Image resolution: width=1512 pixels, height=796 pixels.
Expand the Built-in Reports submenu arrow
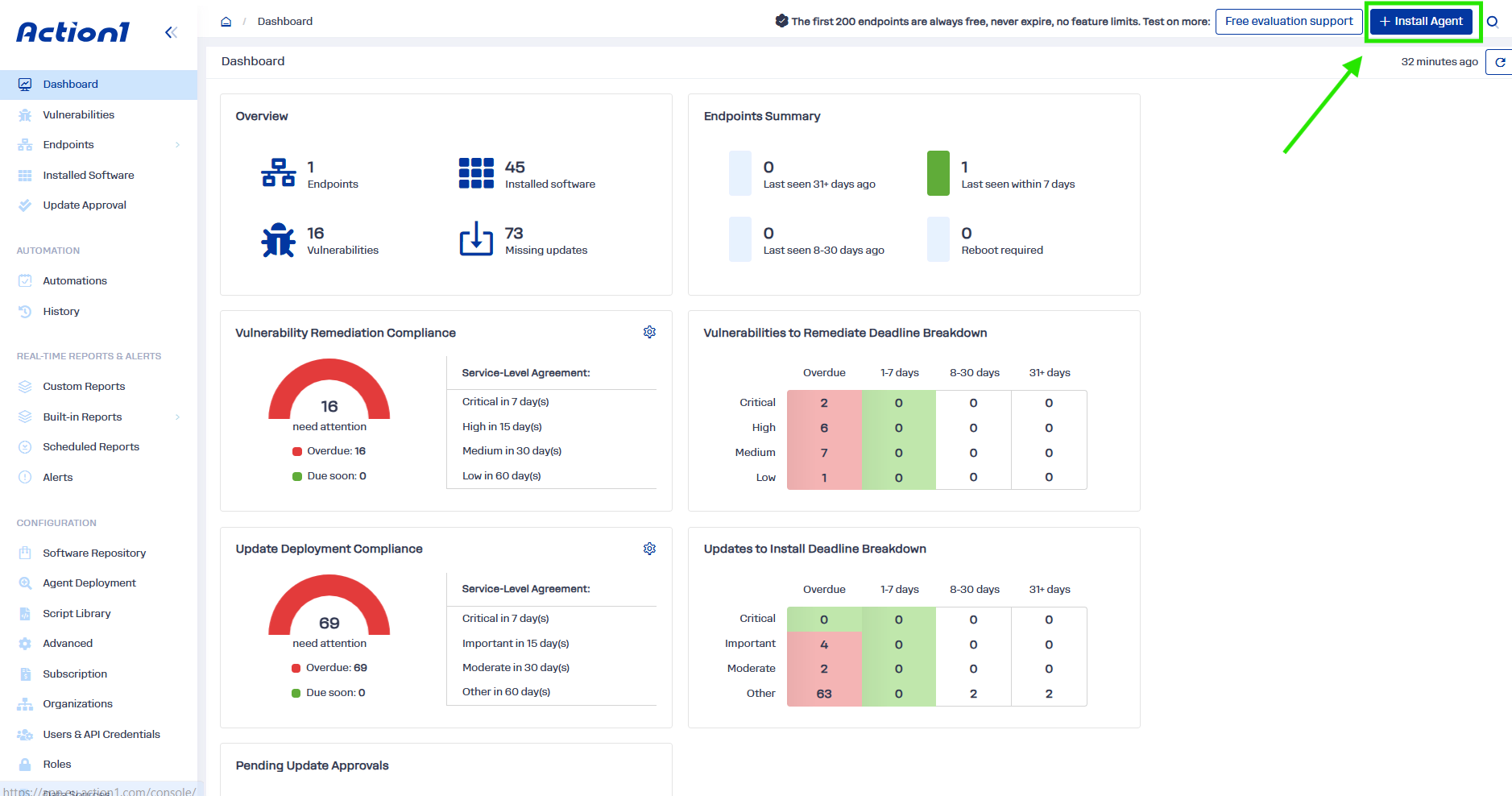pyautogui.click(x=177, y=417)
